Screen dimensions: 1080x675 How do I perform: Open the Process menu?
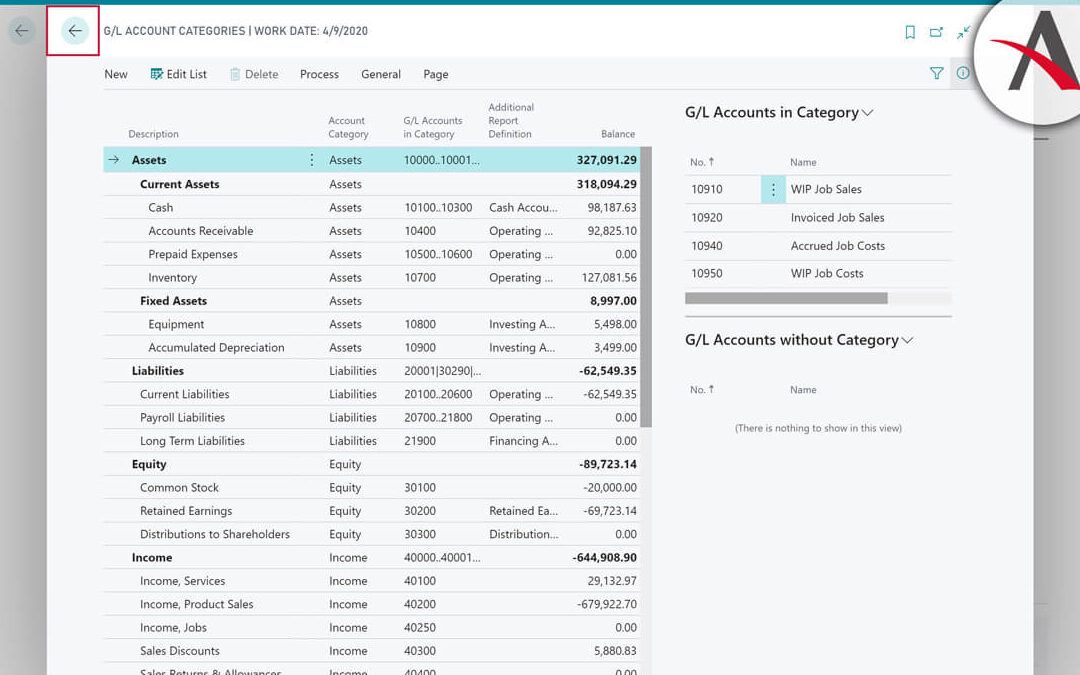(x=319, y=74)
